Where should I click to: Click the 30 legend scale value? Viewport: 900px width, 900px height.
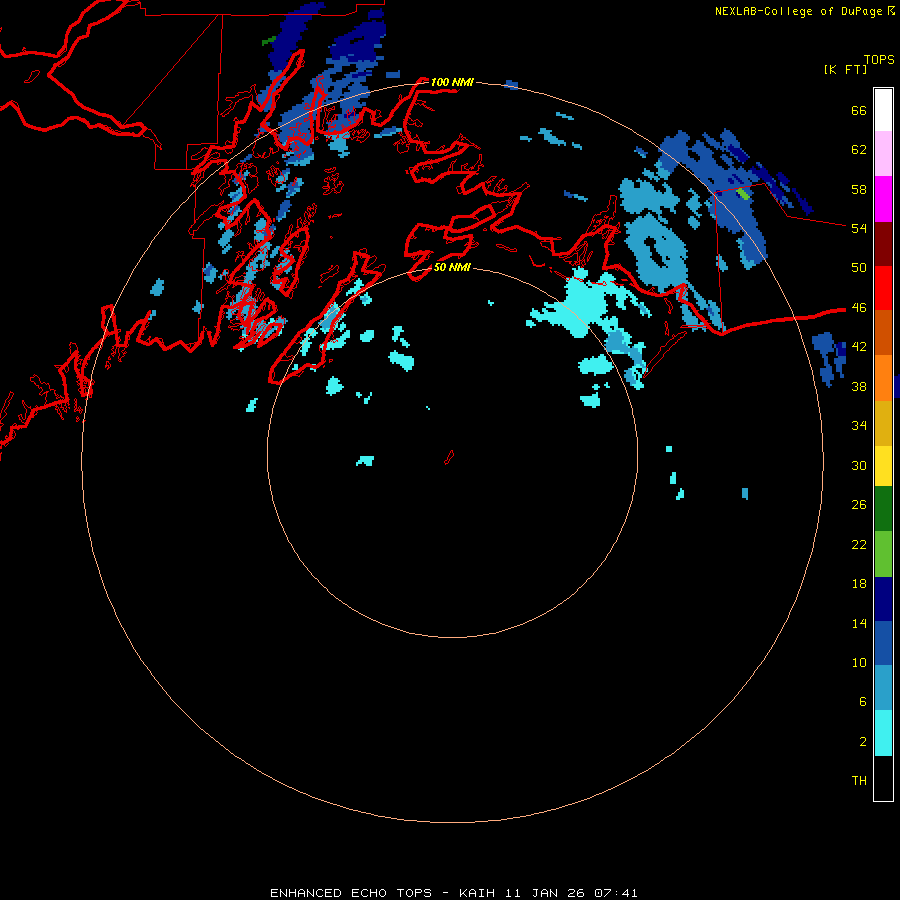[x=859, y=465]
